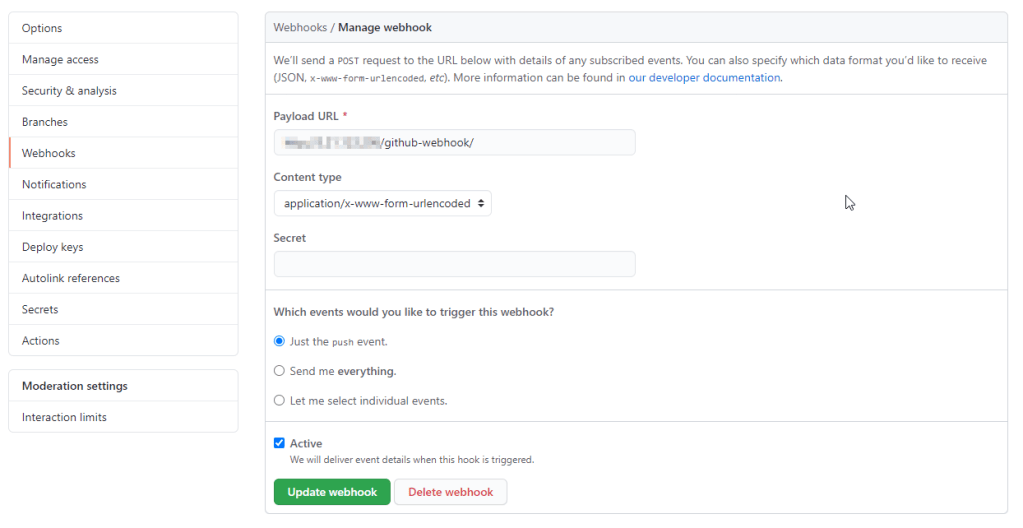Expand the Content type dropdown
Viewport: 1023px width, 528px height.
coord(383,203)
